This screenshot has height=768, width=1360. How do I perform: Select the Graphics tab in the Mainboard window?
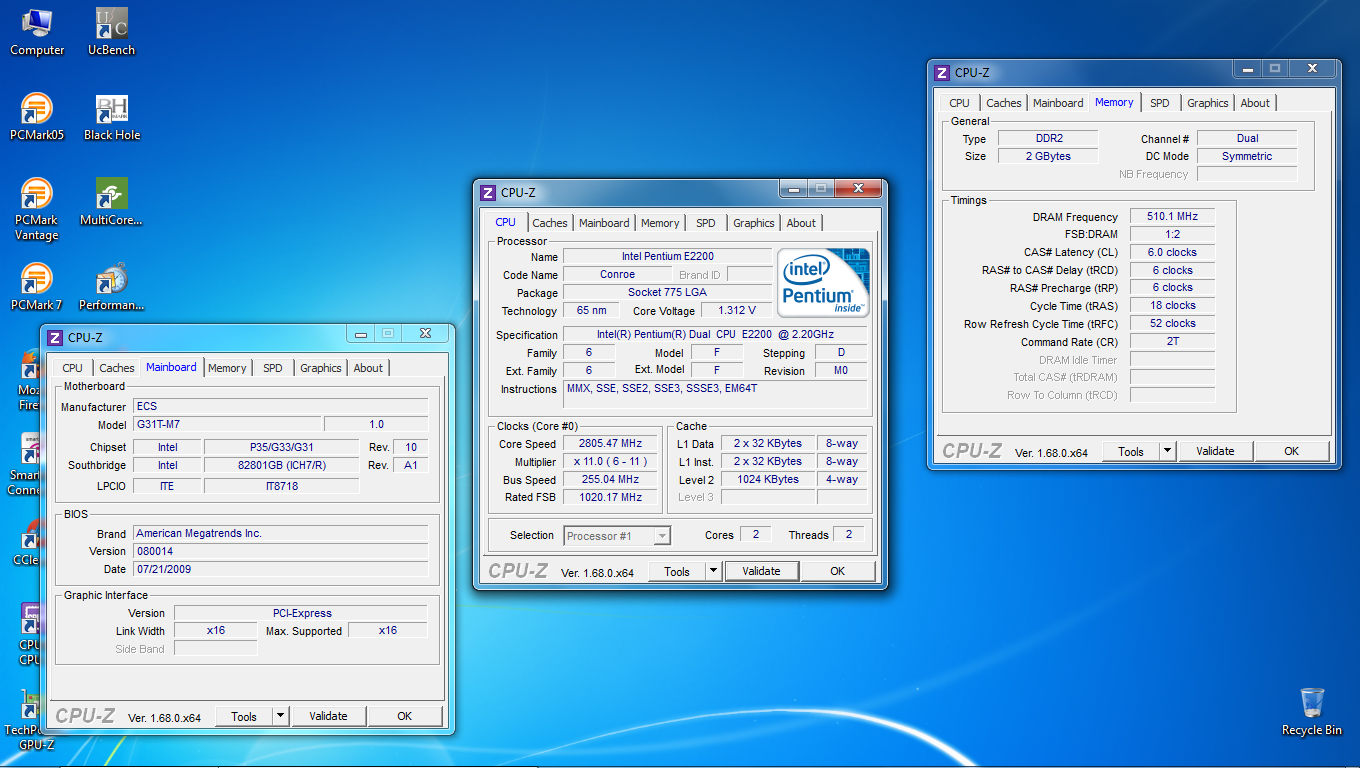pyautogui.click(x=321, y=368)
